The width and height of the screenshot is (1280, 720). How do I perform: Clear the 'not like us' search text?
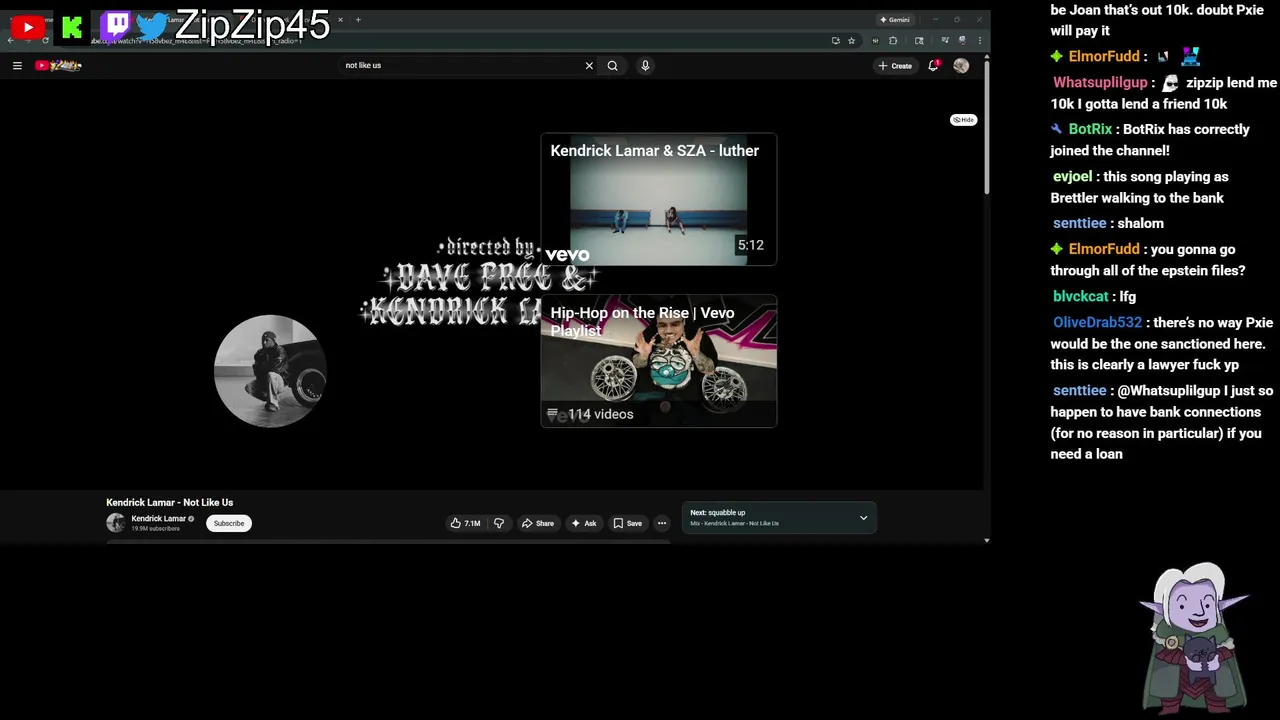click(x=589, y=65)
